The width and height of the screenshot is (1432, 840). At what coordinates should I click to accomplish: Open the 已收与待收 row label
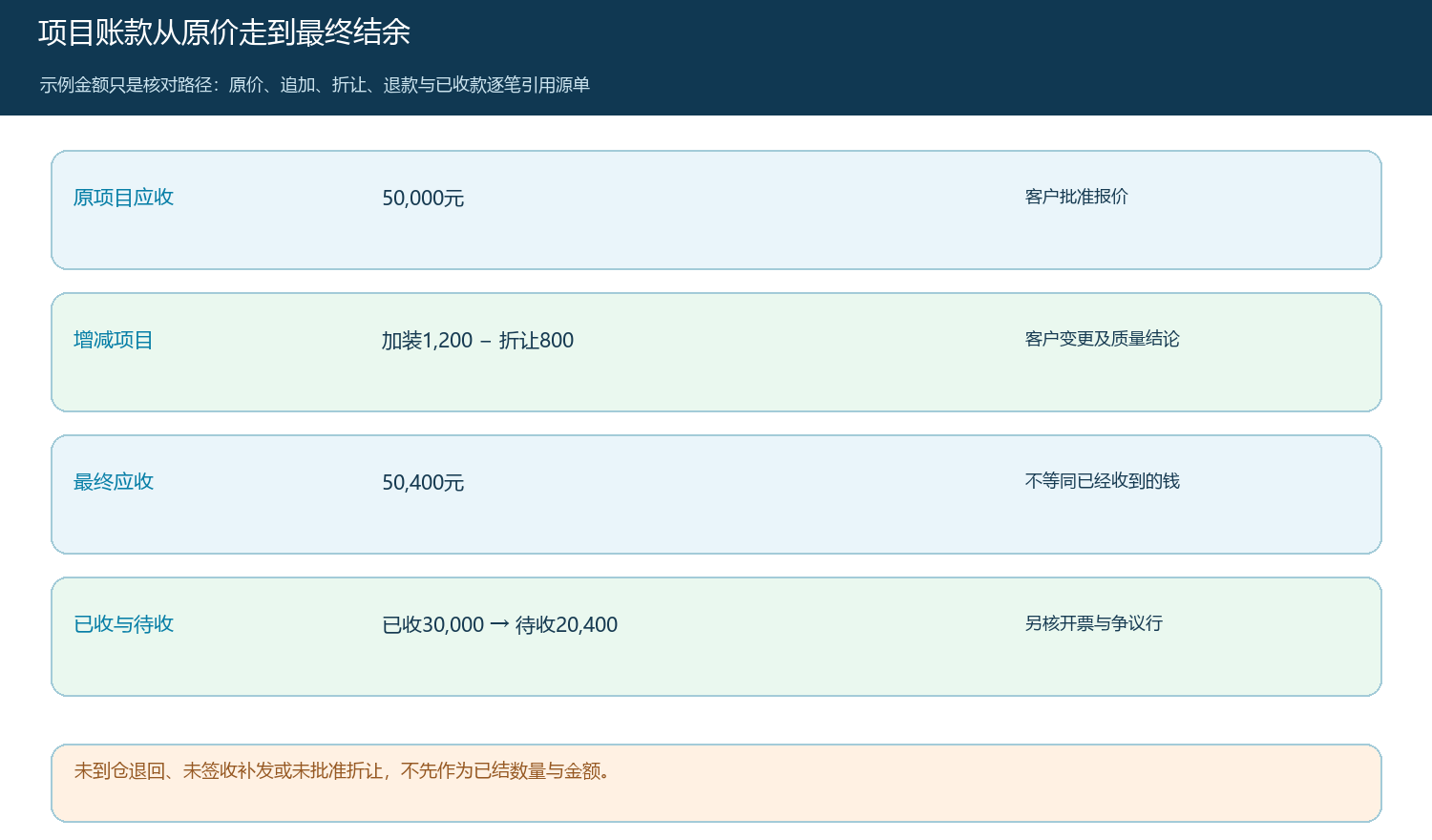(124, 624)
